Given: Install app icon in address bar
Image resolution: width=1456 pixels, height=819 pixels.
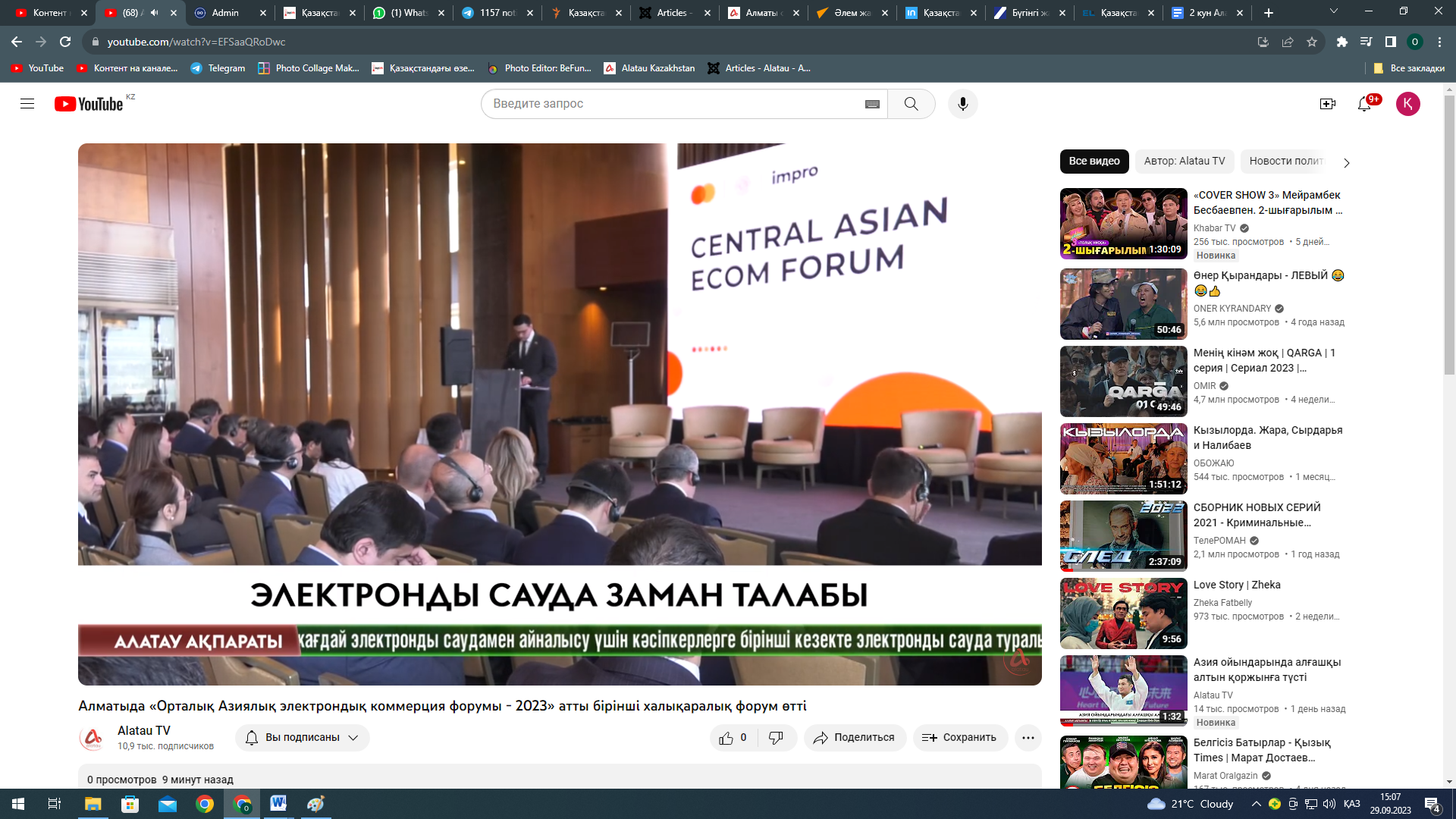Looking at the screenshot, I should tap(1263, 42).
